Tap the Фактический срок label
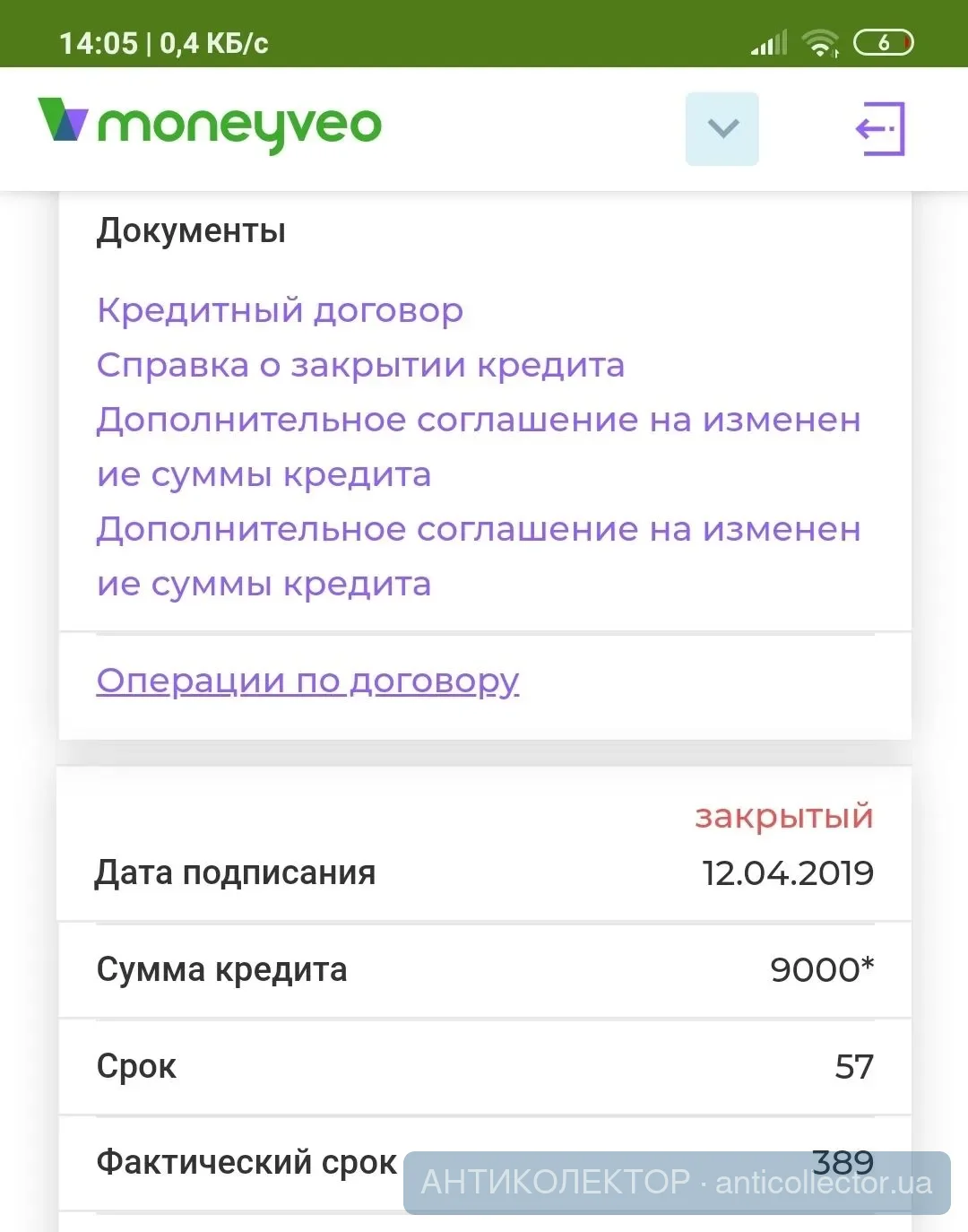The width and height of the screenshot is (968, 1232). click(246, 1162)
